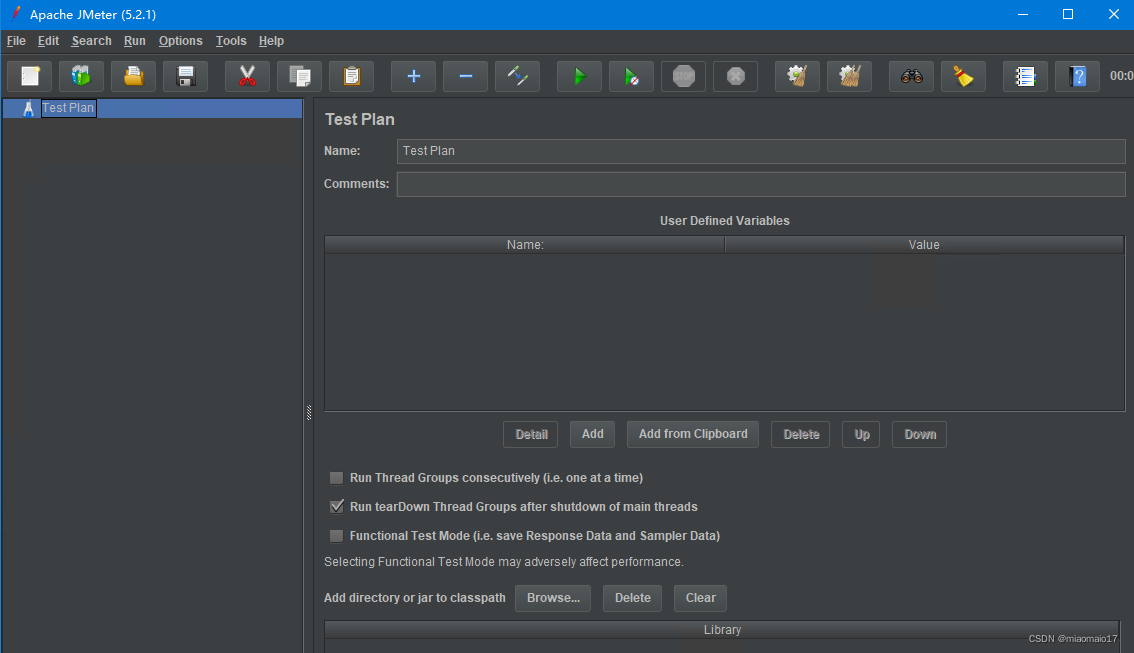Click the Add from Clipboard button

pyautogui.click(x=693, y=435)
